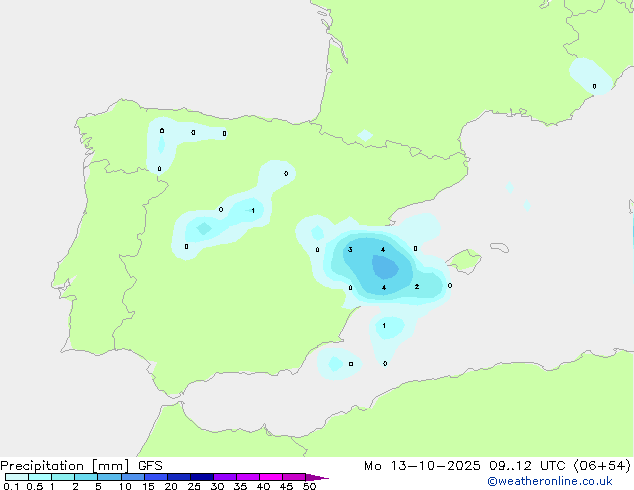Click the '20' legend scale label

(171, 486)
